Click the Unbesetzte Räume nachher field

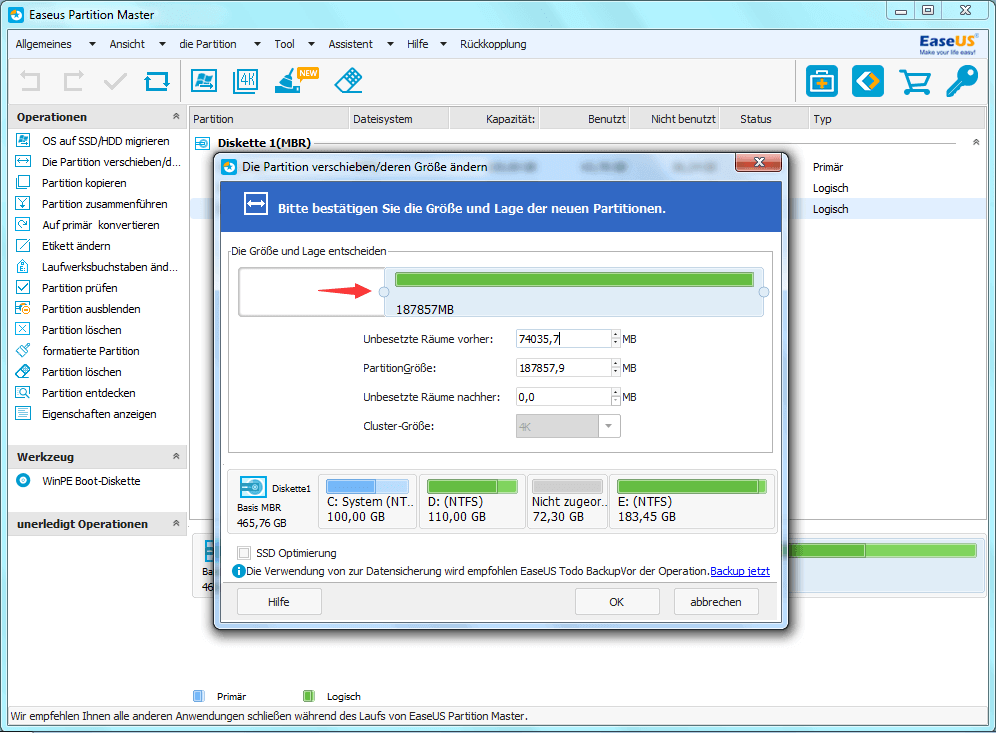[564, 397]
